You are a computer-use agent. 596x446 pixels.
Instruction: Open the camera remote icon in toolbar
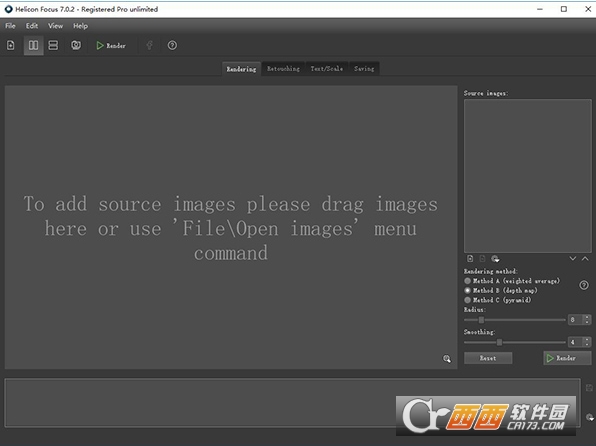[x=76, y=45]
